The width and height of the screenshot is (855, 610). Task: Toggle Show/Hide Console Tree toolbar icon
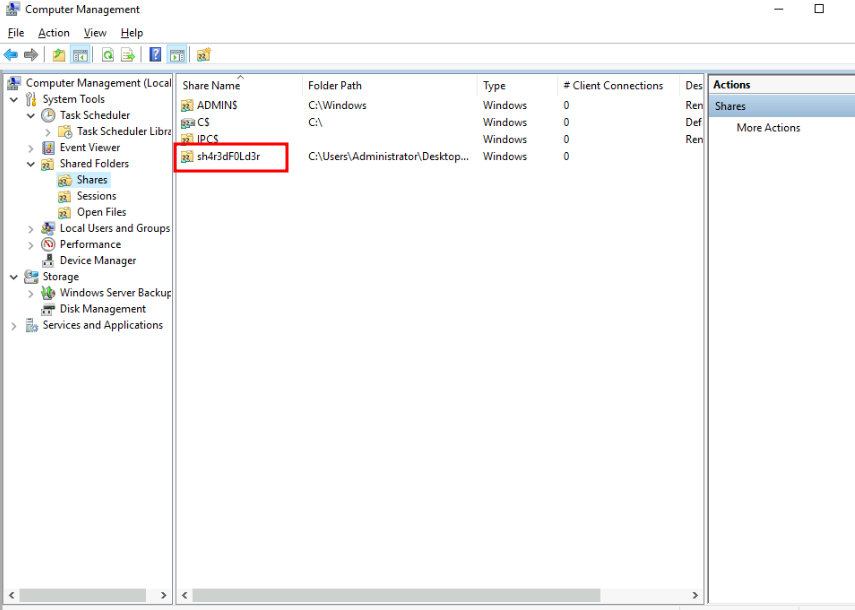pos(80,55)
